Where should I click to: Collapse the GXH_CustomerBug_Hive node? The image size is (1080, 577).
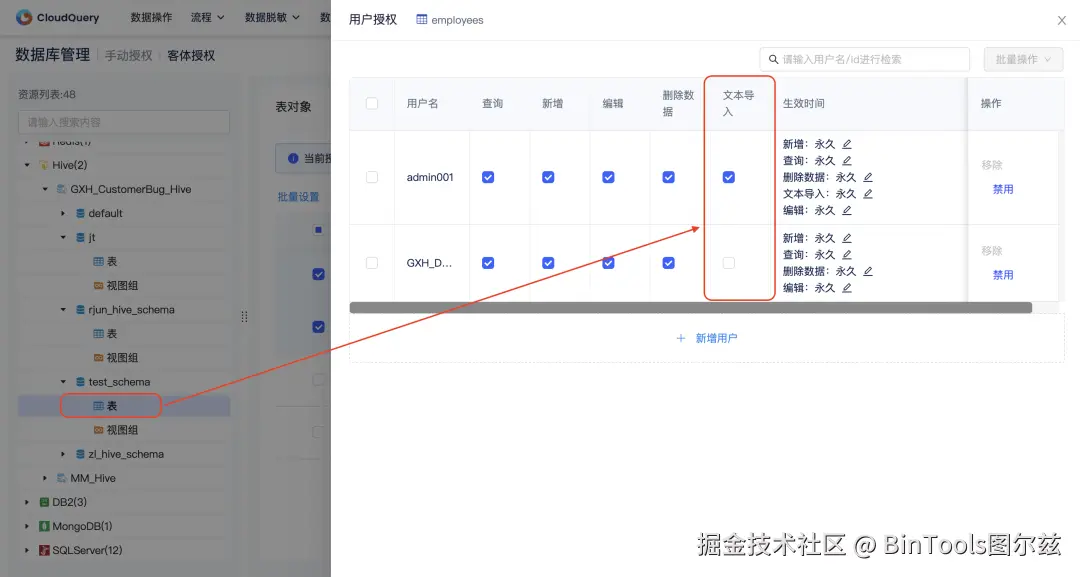click(45, 189)
